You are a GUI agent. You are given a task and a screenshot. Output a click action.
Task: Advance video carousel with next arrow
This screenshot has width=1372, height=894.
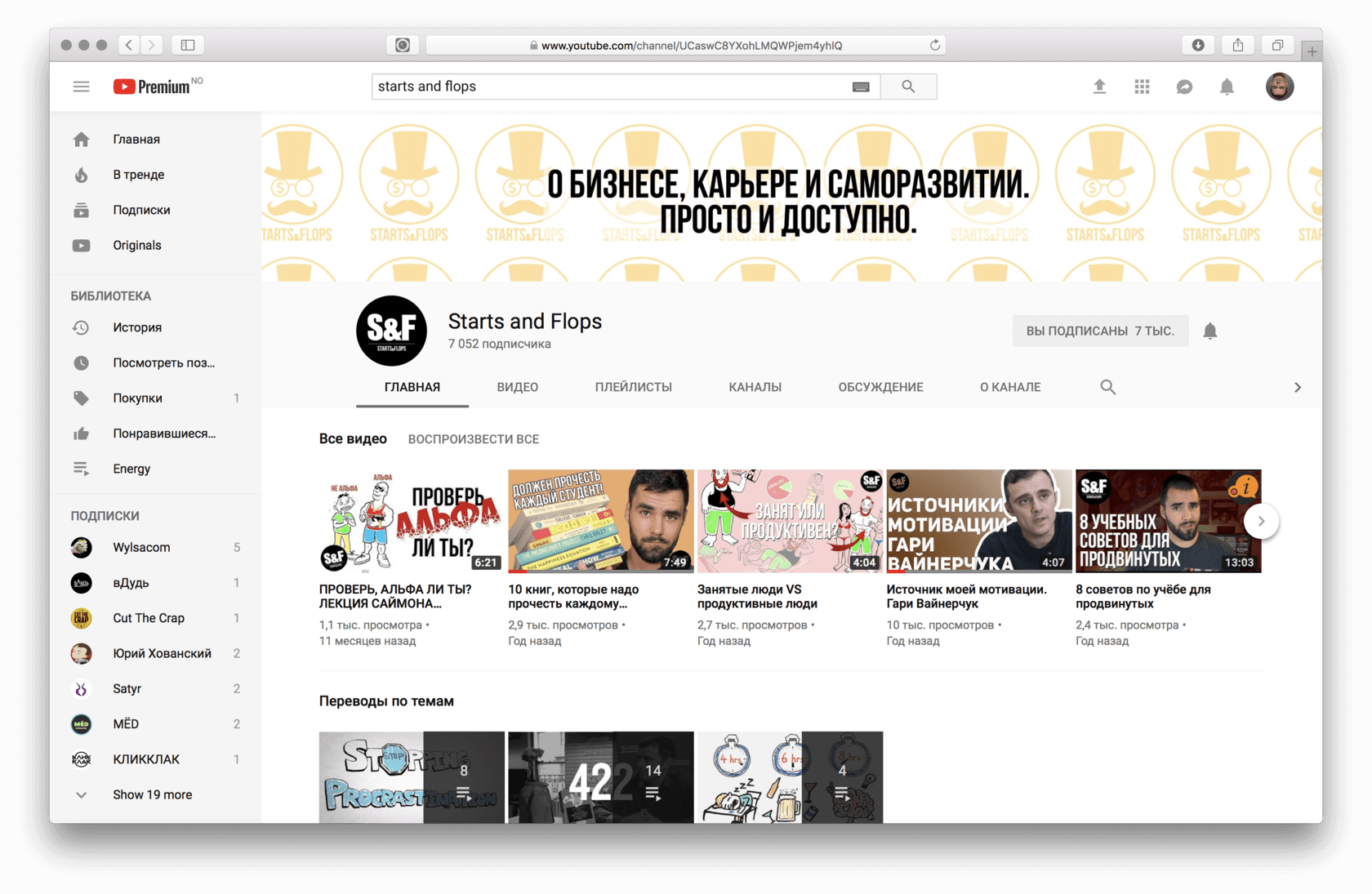click(1261, 521)
